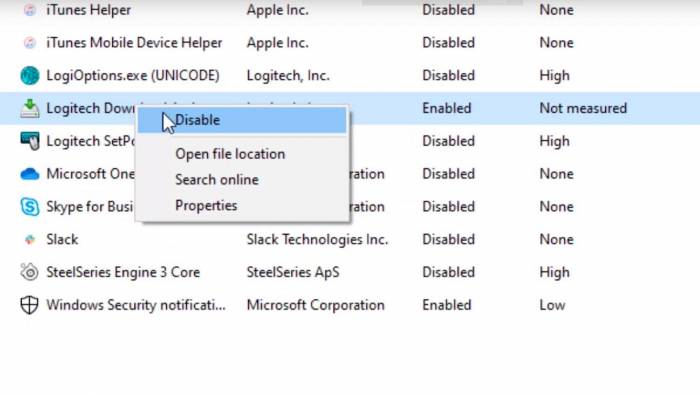Screen dimensions: 700x394
Task: Click the Logitech SetPoint mouse icon
Action: click(29, 141)
